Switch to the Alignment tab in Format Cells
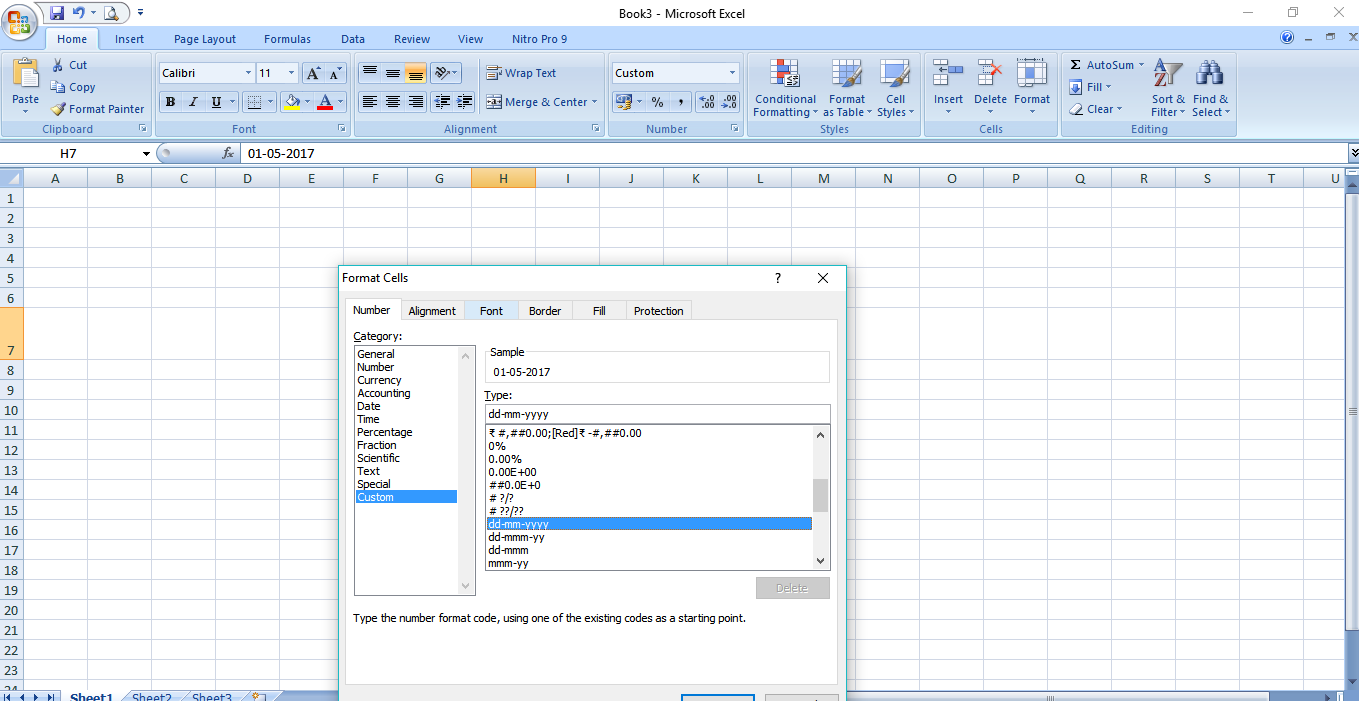1359x701 pixels. click(432, 310)
